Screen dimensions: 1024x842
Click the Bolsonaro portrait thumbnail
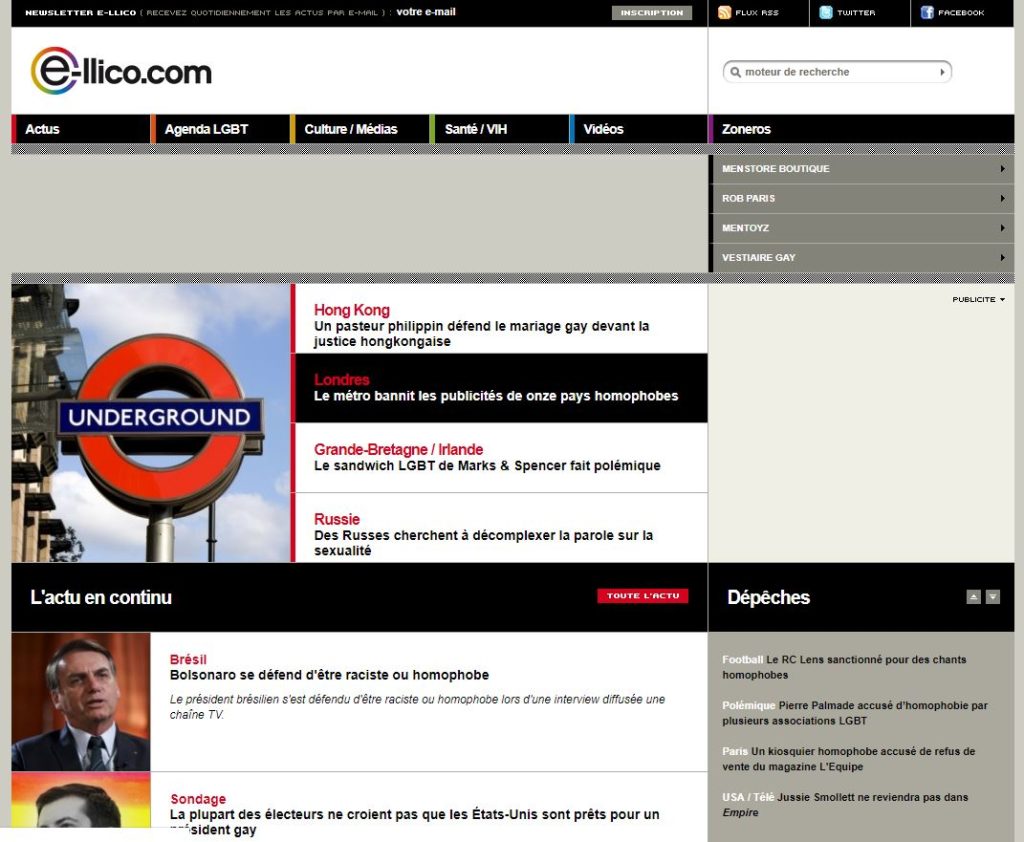tap(81, 702)
